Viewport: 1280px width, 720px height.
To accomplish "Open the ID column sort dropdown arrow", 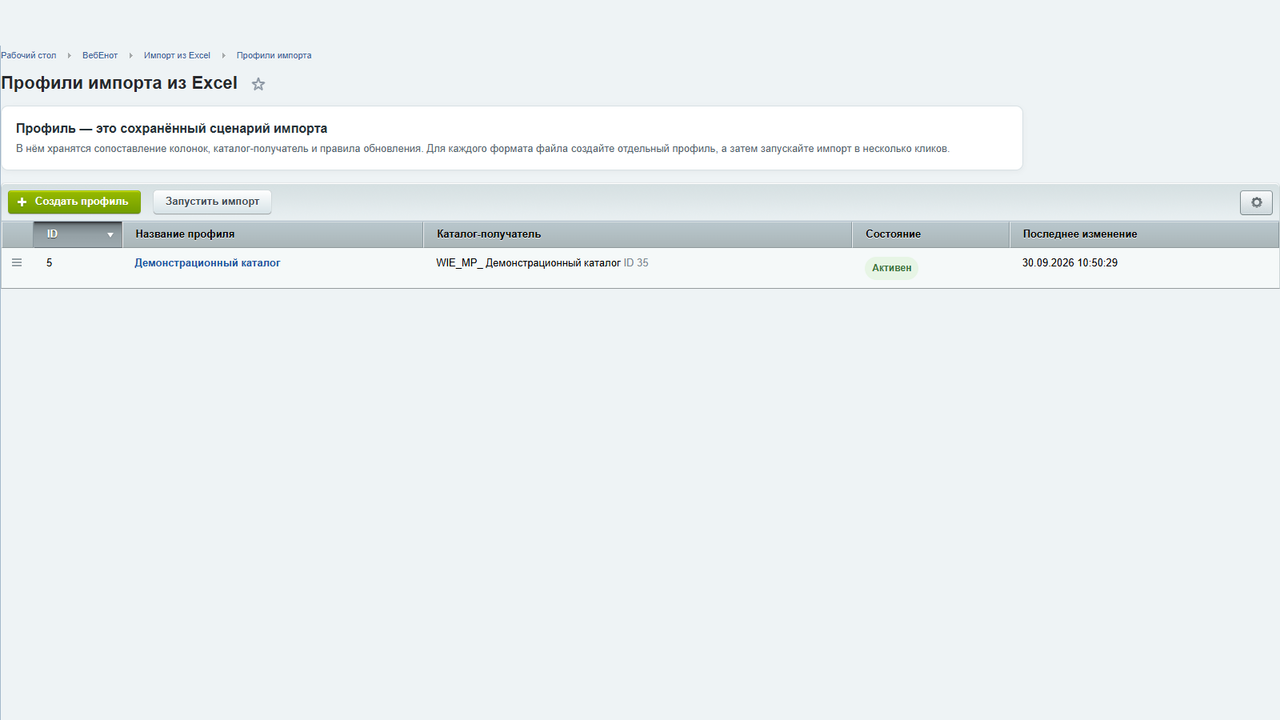I will (x=110, y=235).
